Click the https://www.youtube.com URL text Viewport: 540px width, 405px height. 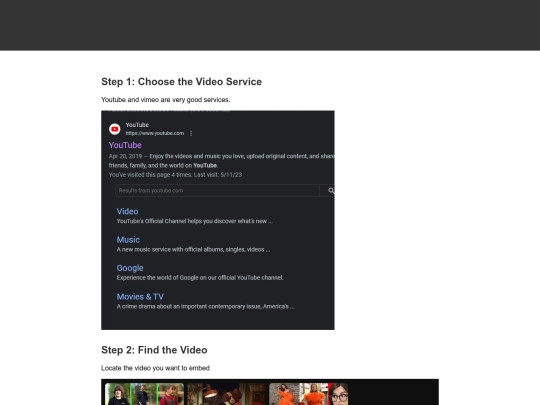tap(155, 133)
